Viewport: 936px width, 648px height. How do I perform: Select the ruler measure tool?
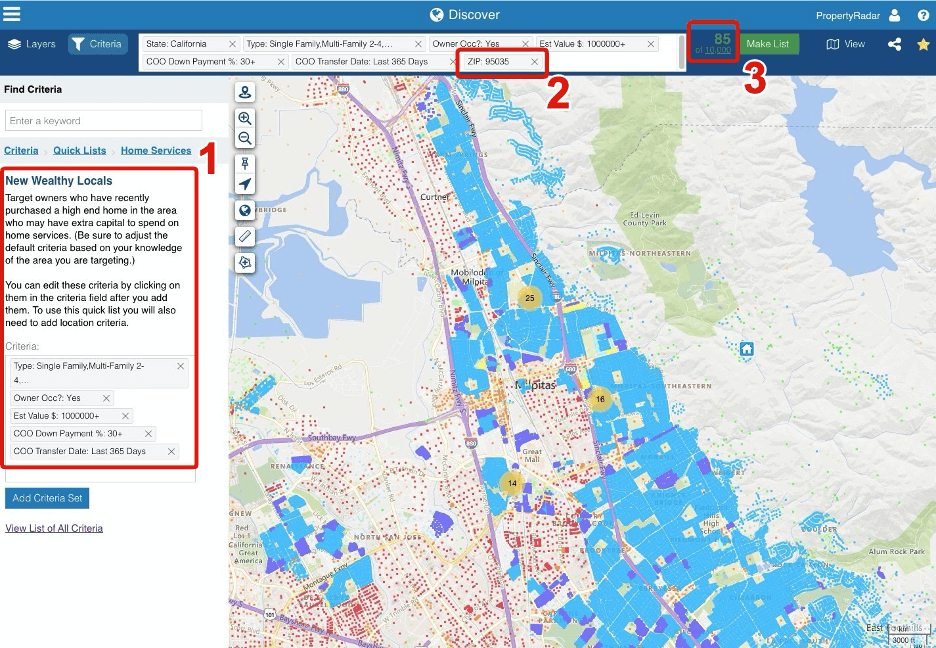[x=245, y=236]
